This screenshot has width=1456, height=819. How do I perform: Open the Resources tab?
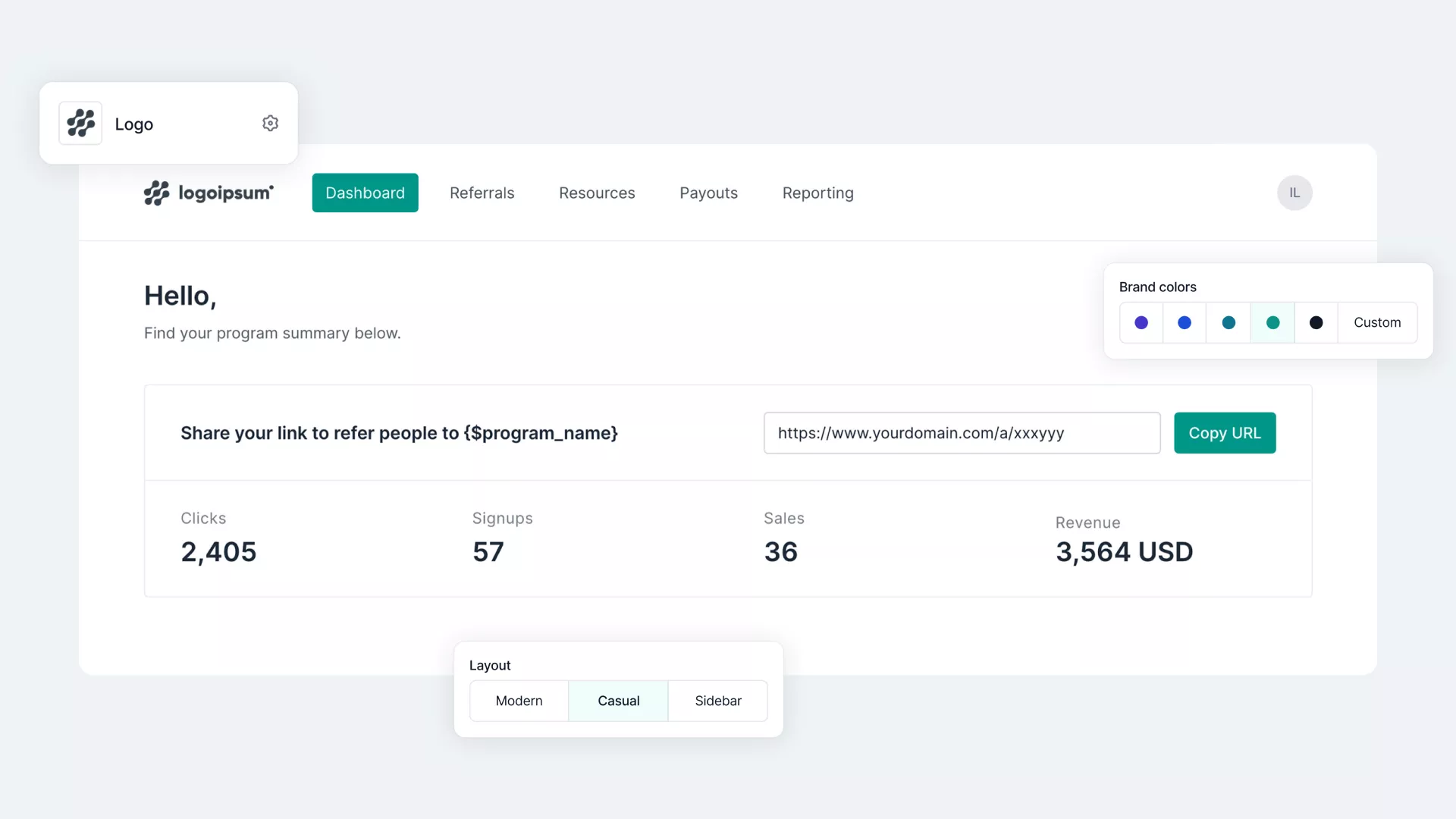click(x=597, y=193)
